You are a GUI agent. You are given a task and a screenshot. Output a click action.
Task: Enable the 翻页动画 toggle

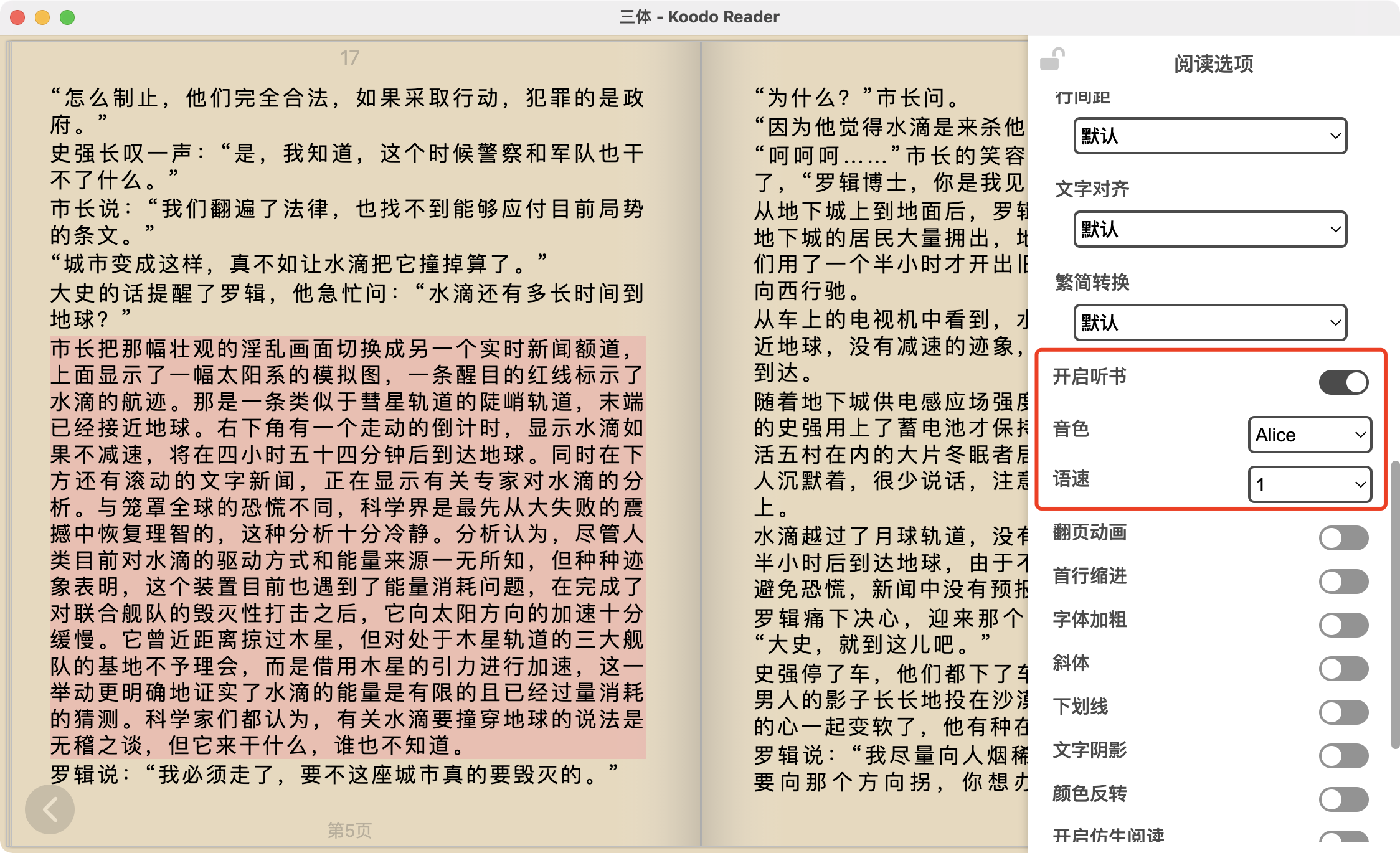tap(1343, 538)
